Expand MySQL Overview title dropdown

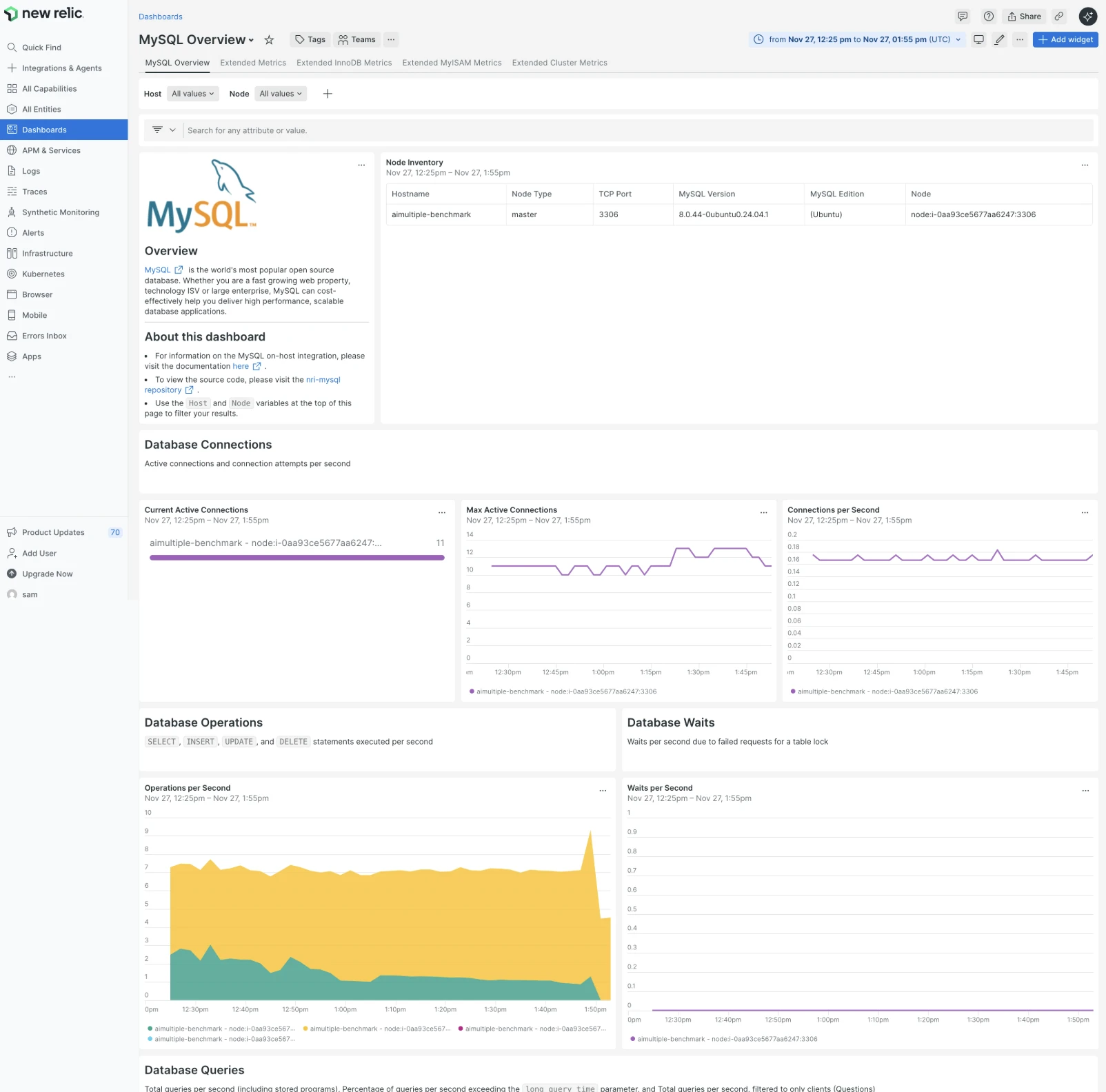pyautogui.click(x=251, y=40)
